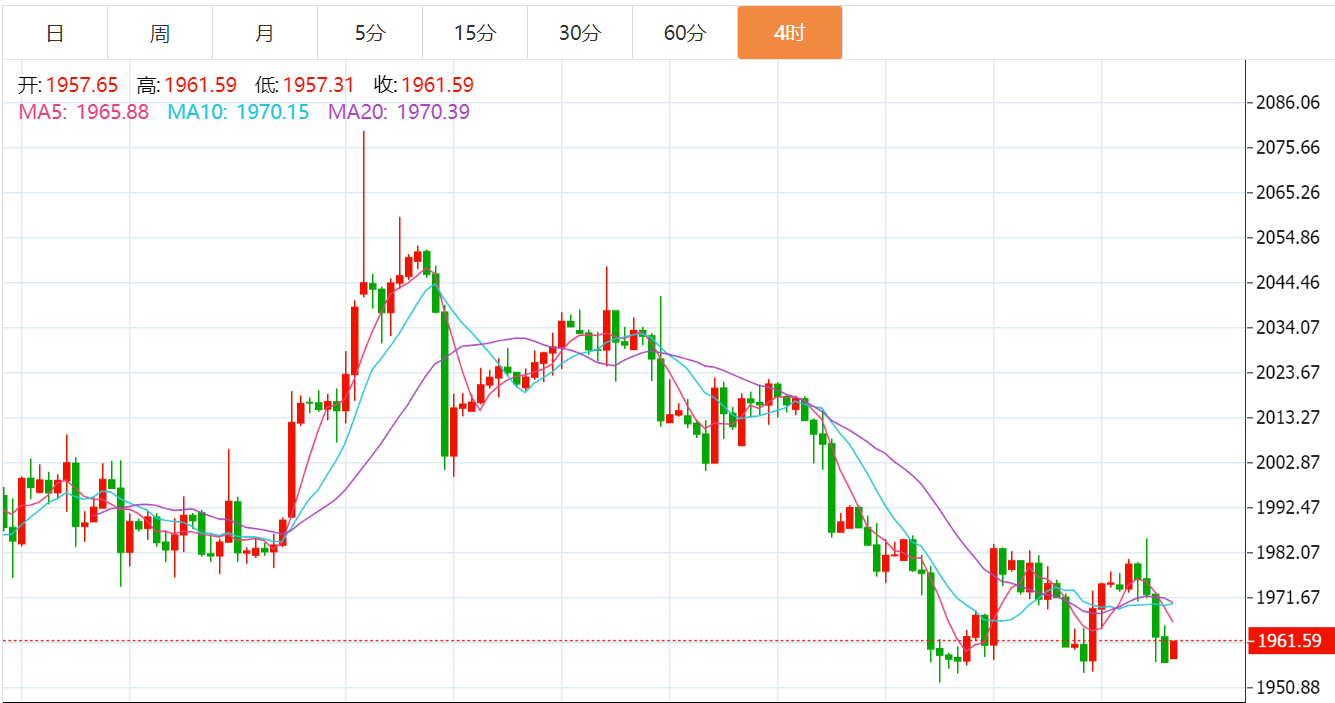Click the 2034.07 price axis label
The image size is (1335, 703).
click(1289, 327)
